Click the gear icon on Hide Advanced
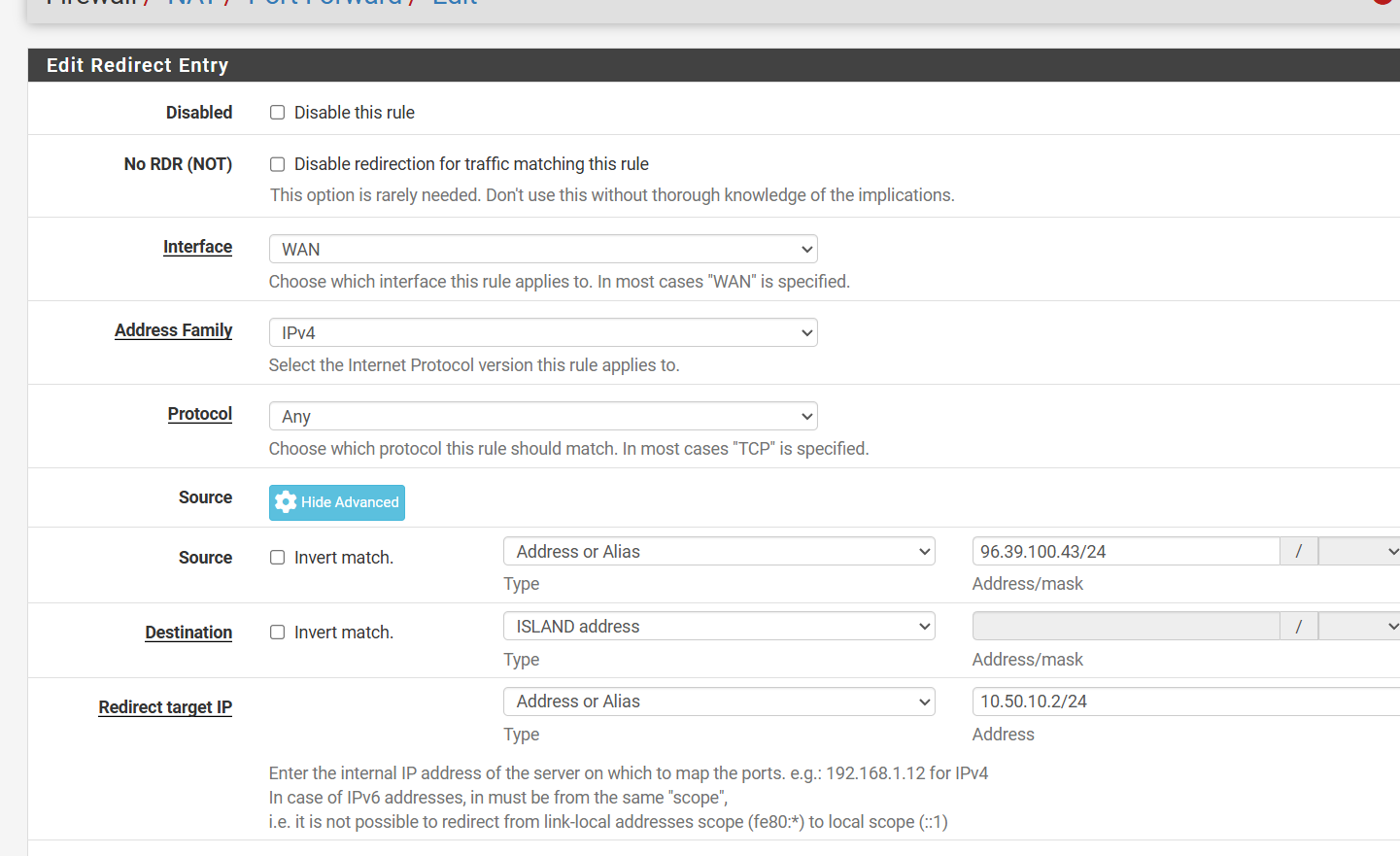1400x856 pixels. click(286, 502)
